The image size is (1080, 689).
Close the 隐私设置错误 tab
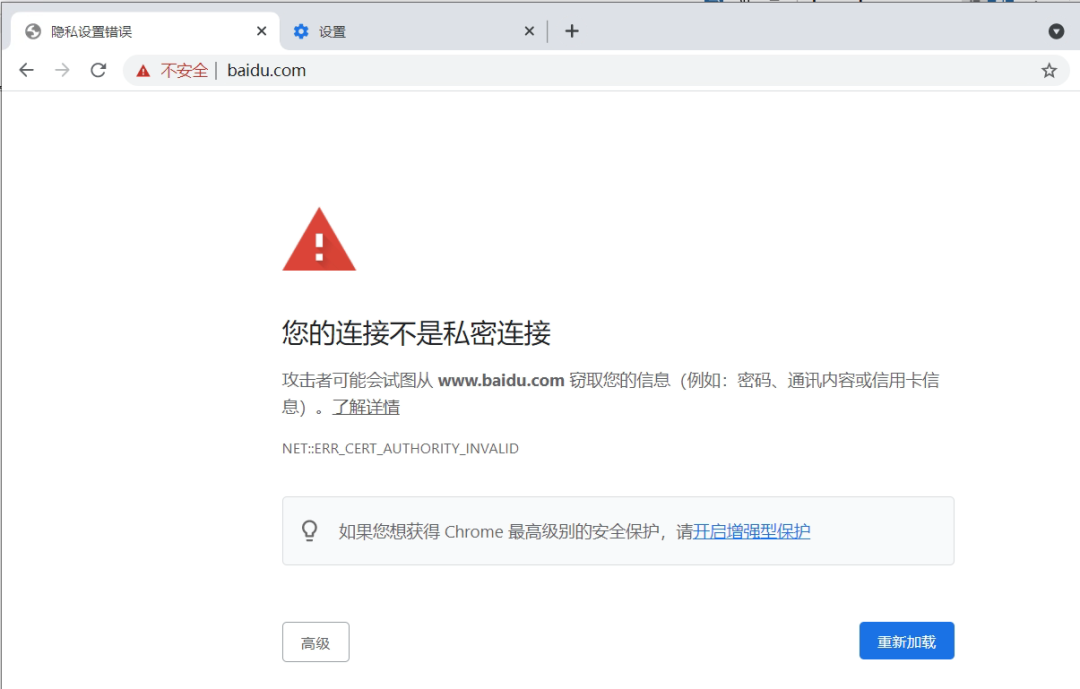pyautogui.click(x=261, y=31)
